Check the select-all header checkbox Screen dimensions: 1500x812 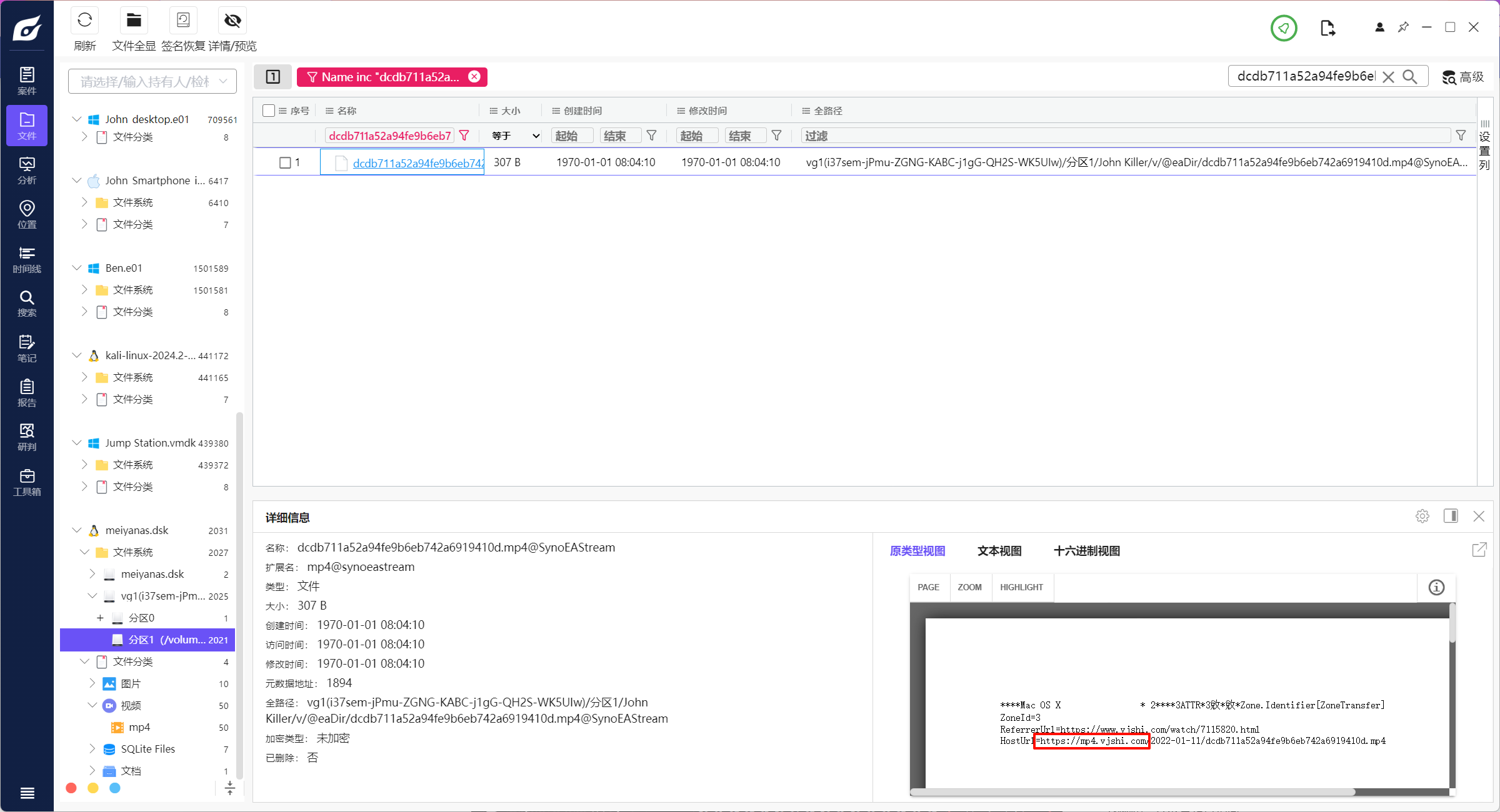pos(269,111)
